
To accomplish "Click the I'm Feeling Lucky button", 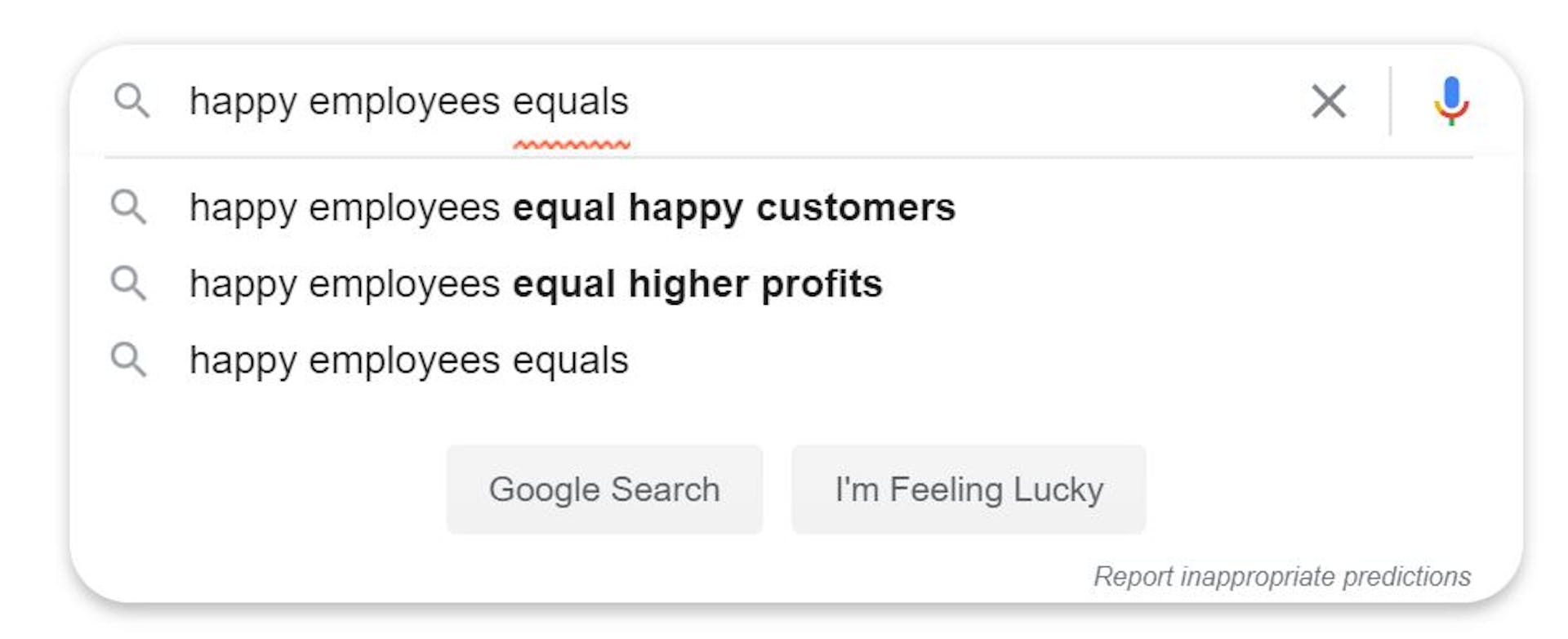I will [x=969, y=489].
